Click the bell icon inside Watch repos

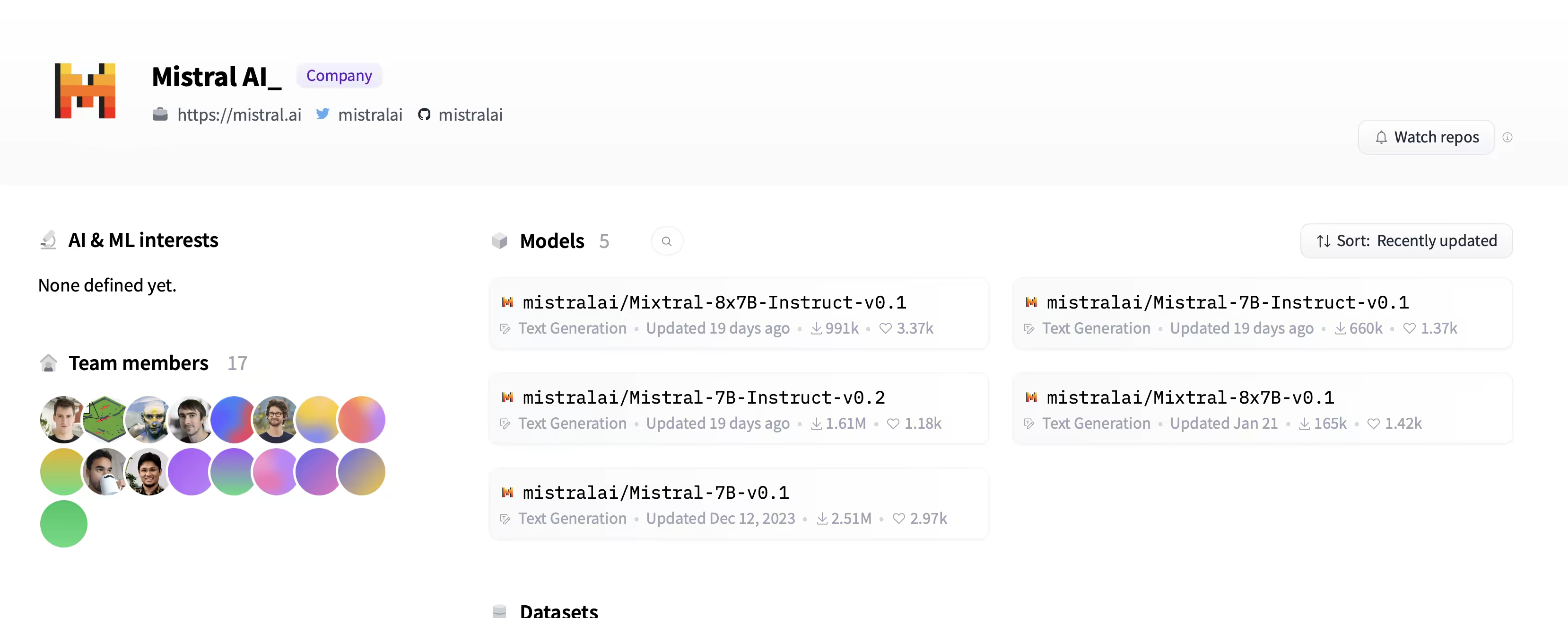(1382, 137)
